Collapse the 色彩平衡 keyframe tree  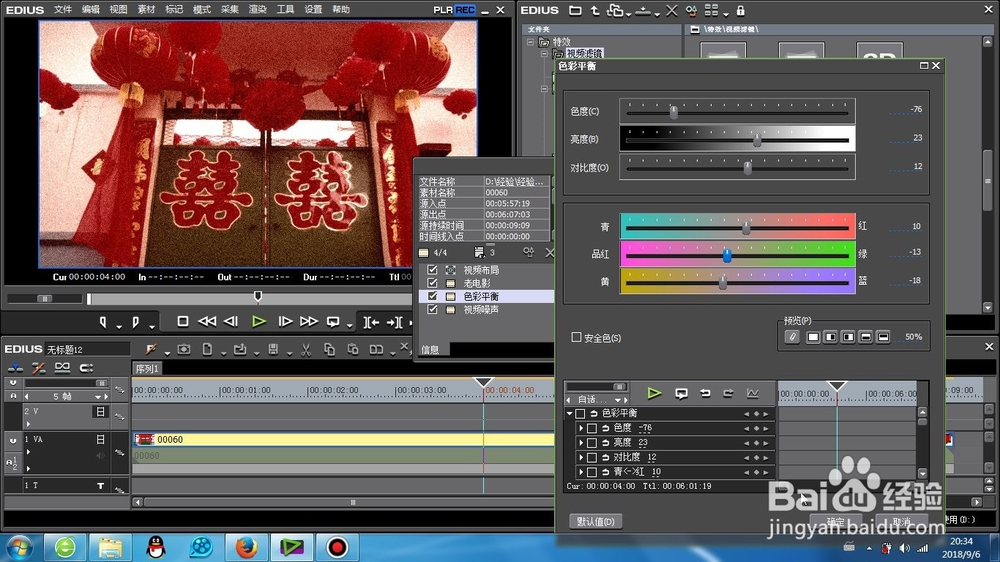point(570,413)
